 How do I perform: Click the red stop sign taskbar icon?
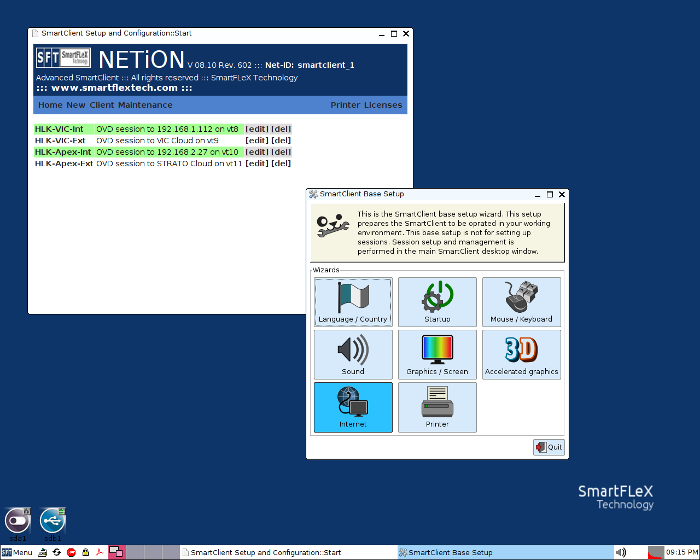coord(71,552)
